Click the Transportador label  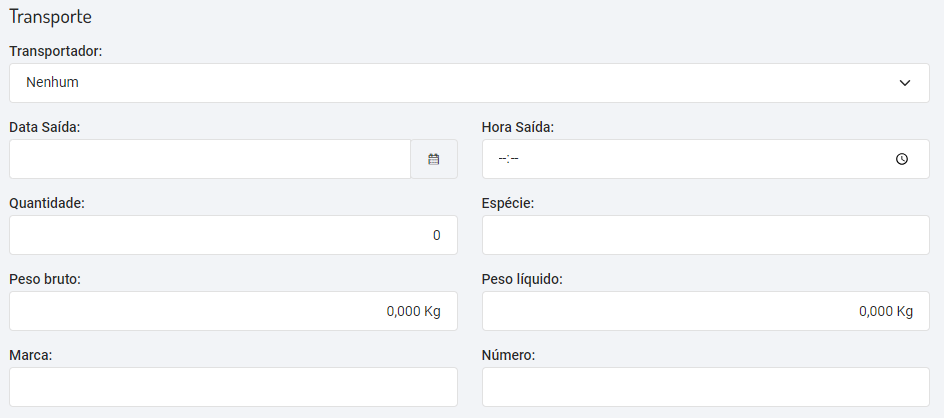click(x=56, y=50)
